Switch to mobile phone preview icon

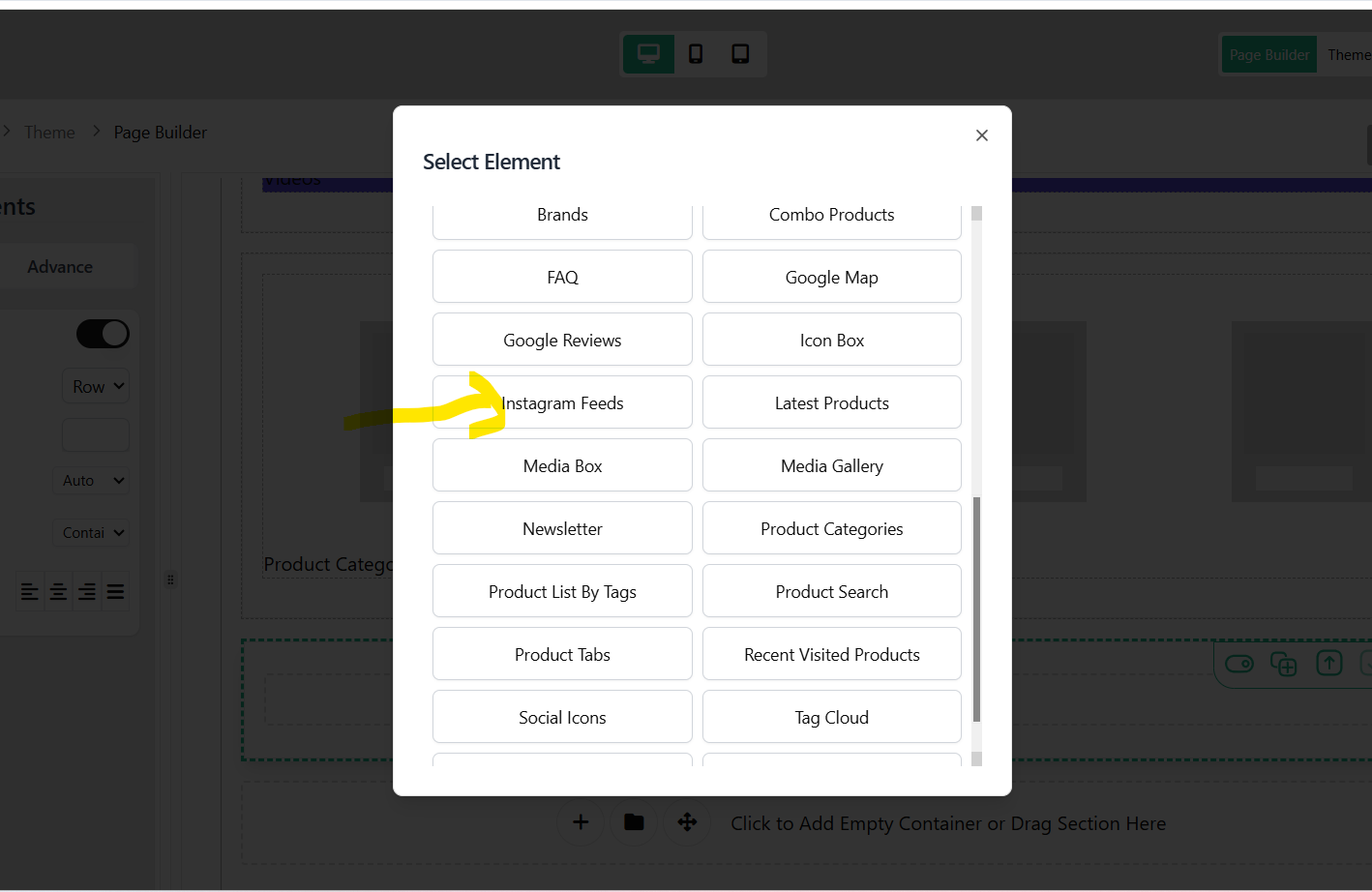[x=696, y=54]
